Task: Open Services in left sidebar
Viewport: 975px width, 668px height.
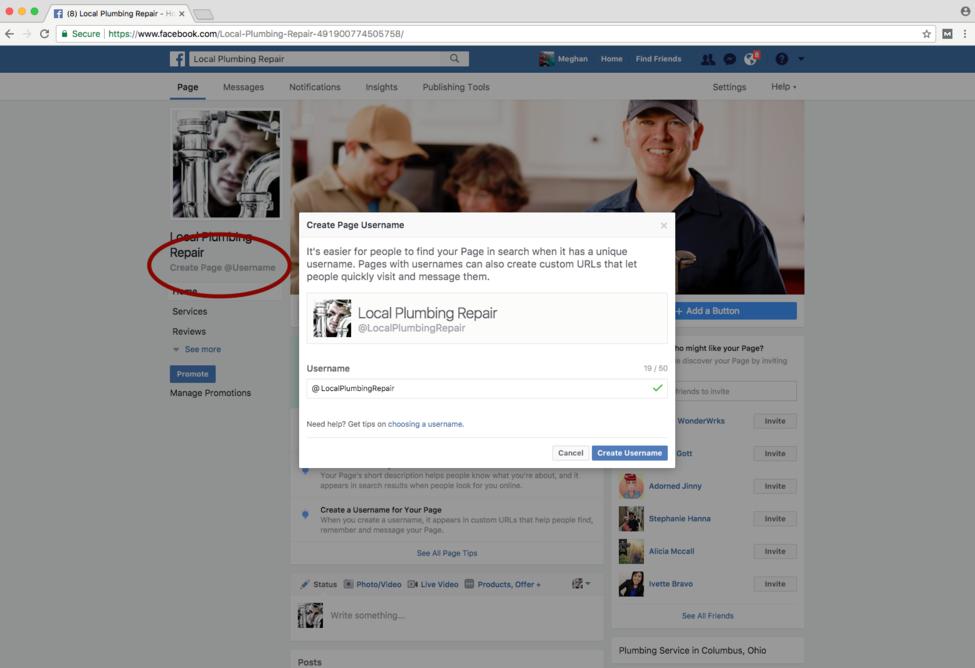Action: [190, 312]
